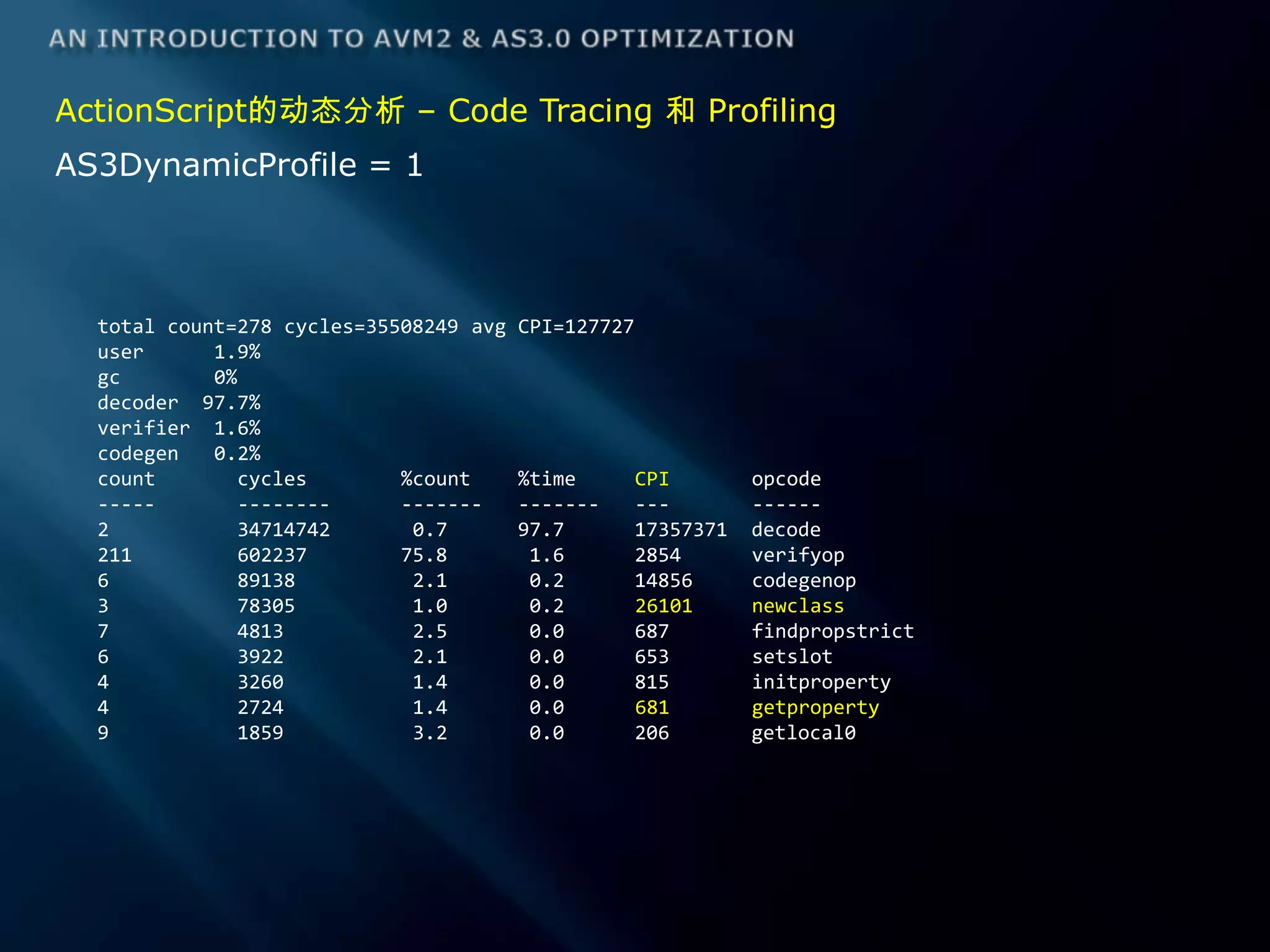
Task: Click the 'AS3DynamicProfile = 1' subtitle
Action: point(239,165)
